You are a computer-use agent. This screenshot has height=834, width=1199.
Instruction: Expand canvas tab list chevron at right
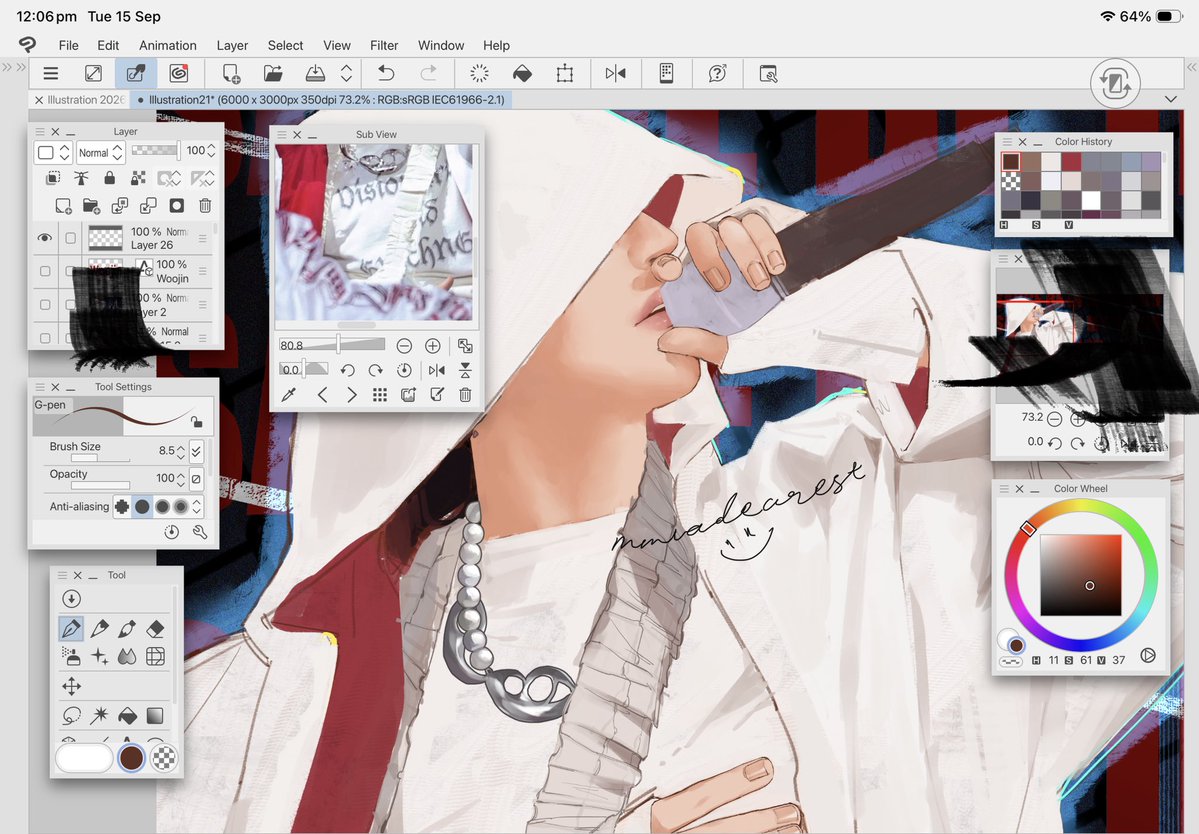click(x=1171, y=99)
